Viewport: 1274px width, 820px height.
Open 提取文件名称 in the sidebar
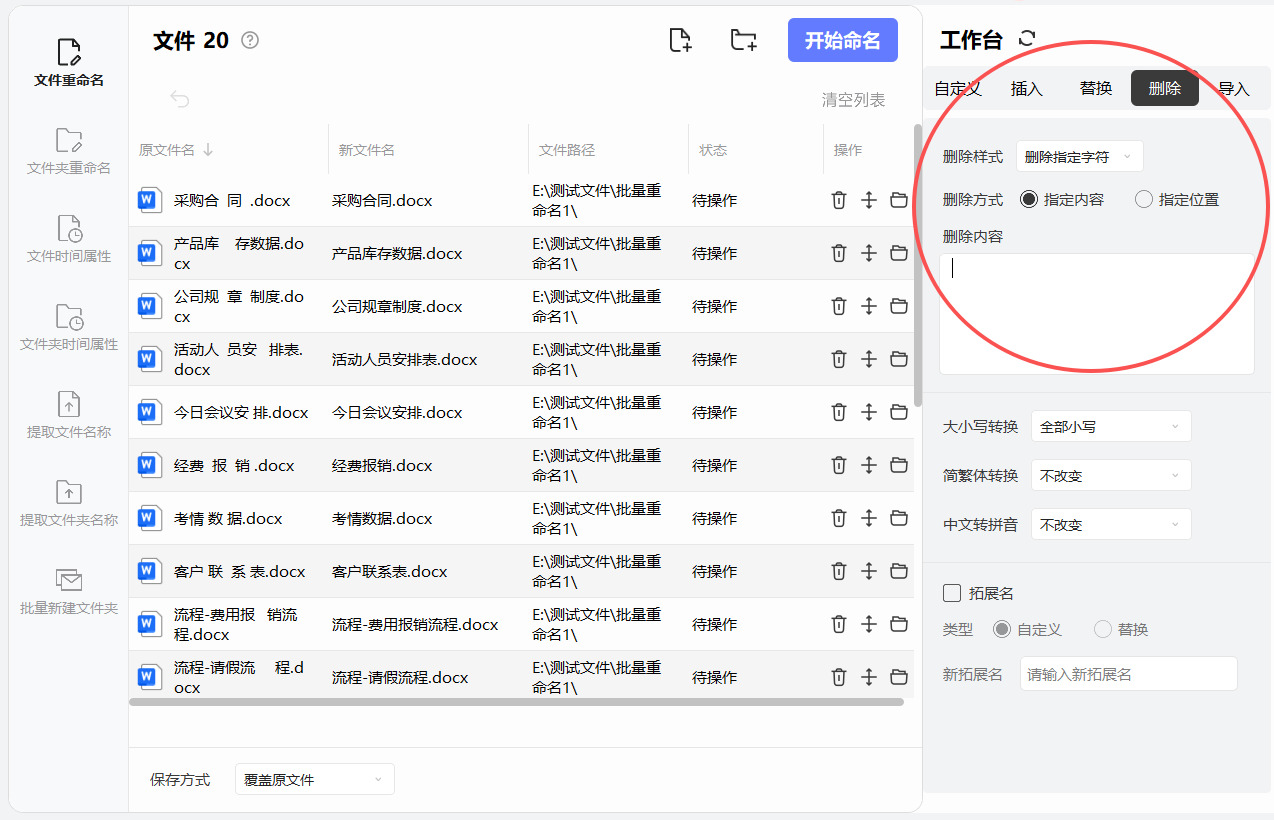pyautogui.click(x=69, y=416)
